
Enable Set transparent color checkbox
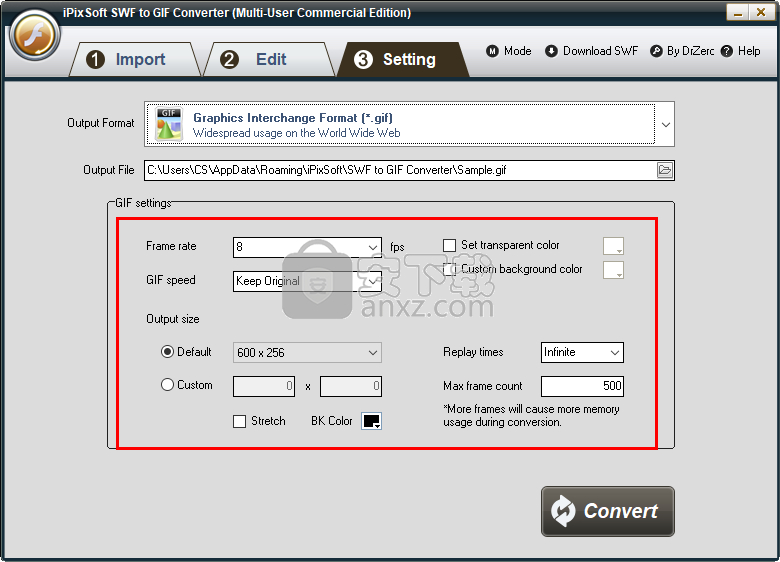pyautogui.click(x=449, y=246)
